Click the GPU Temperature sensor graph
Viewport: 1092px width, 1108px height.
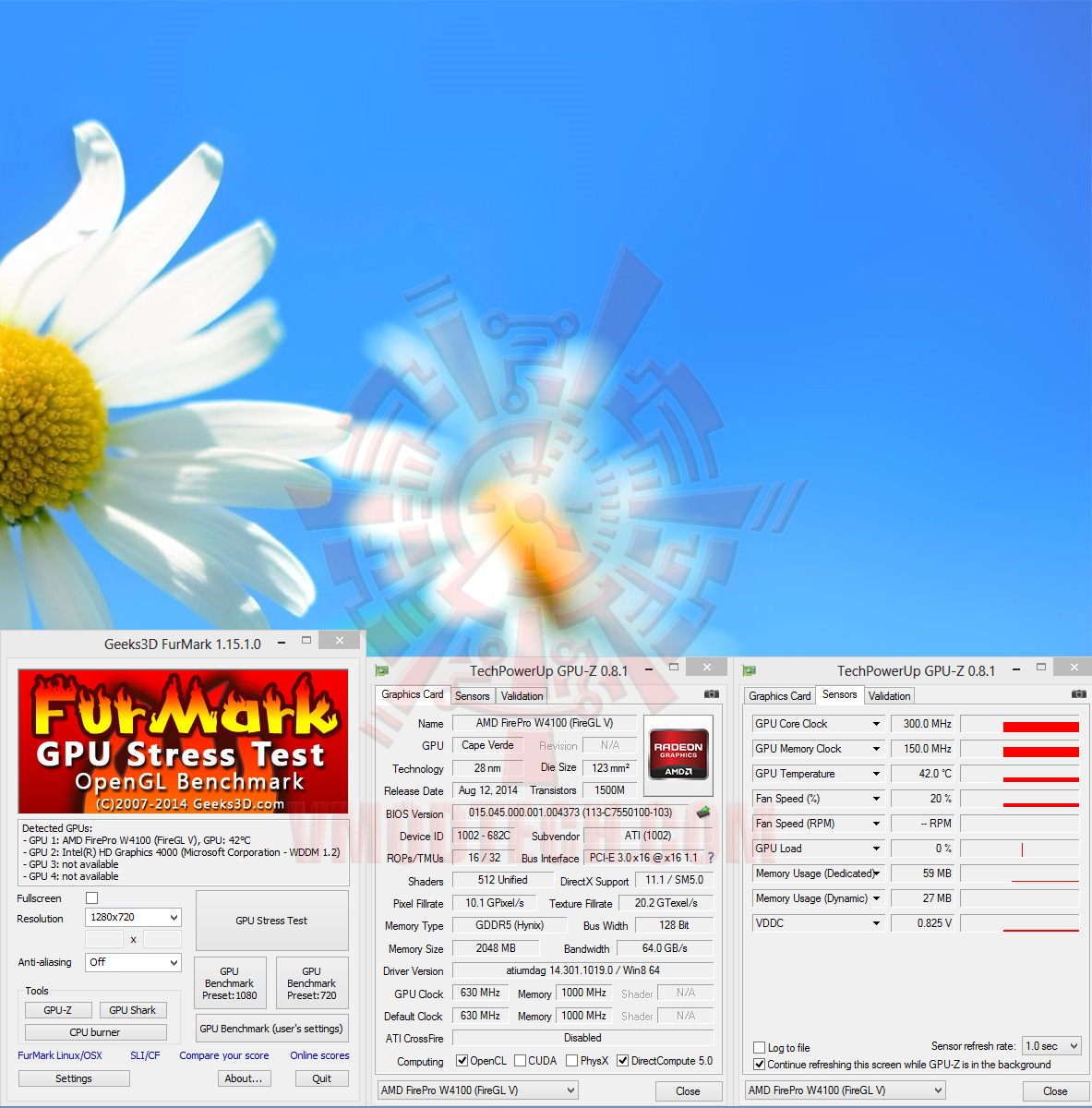tap(1020, 774)
